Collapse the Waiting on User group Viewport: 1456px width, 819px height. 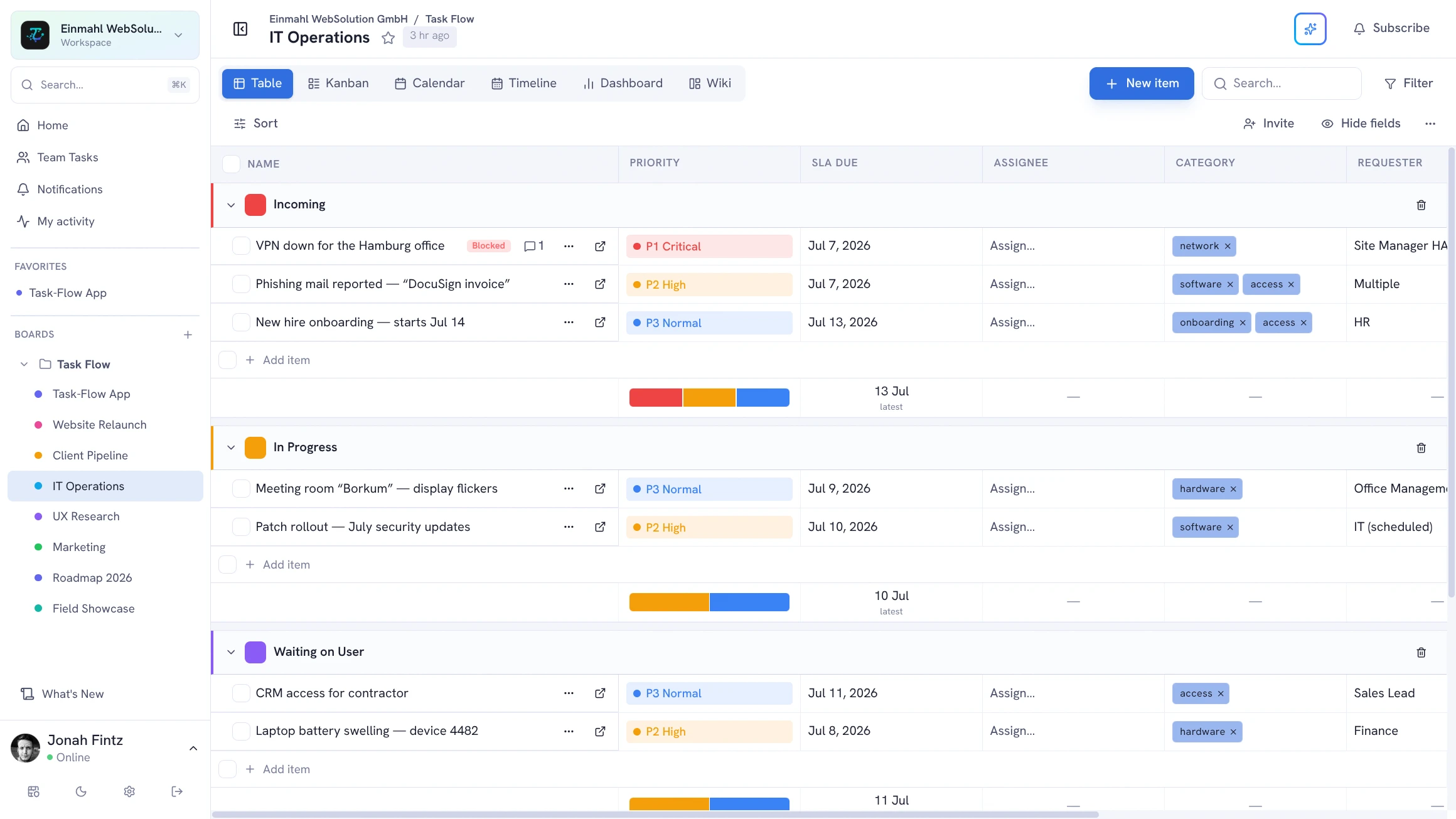coord(231,652)
